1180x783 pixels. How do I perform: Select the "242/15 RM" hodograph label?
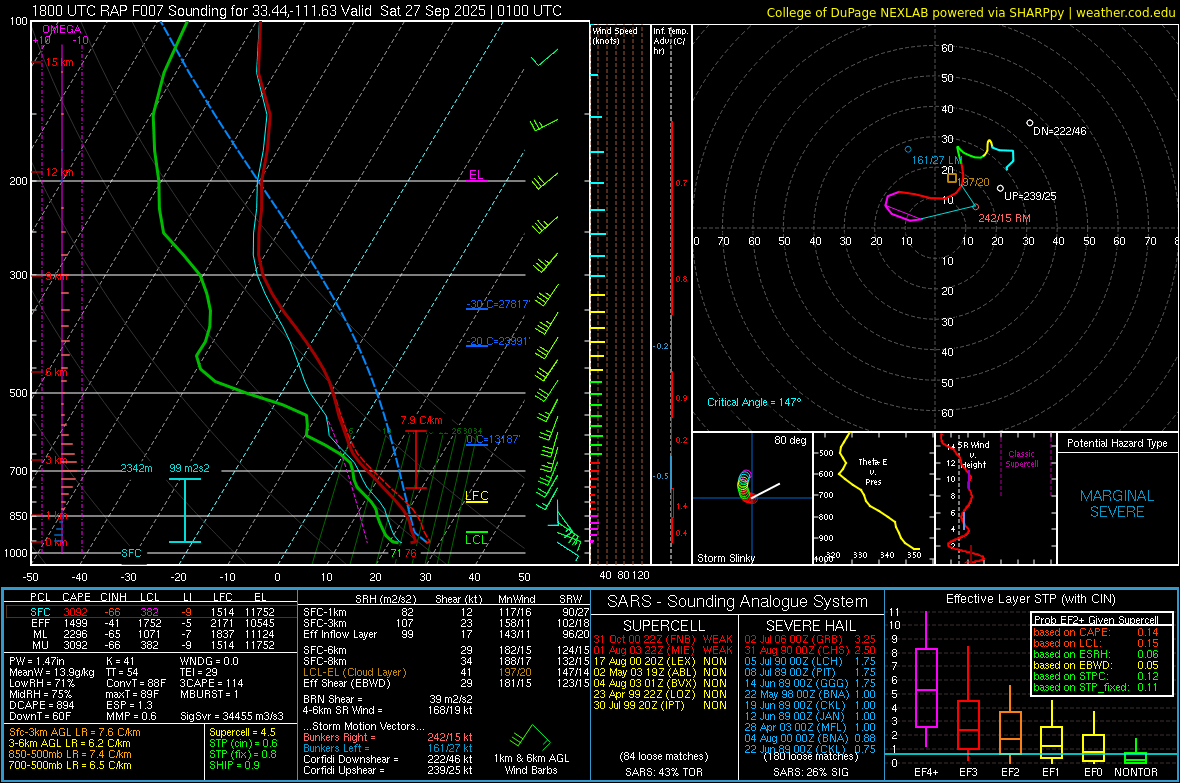1004,218
